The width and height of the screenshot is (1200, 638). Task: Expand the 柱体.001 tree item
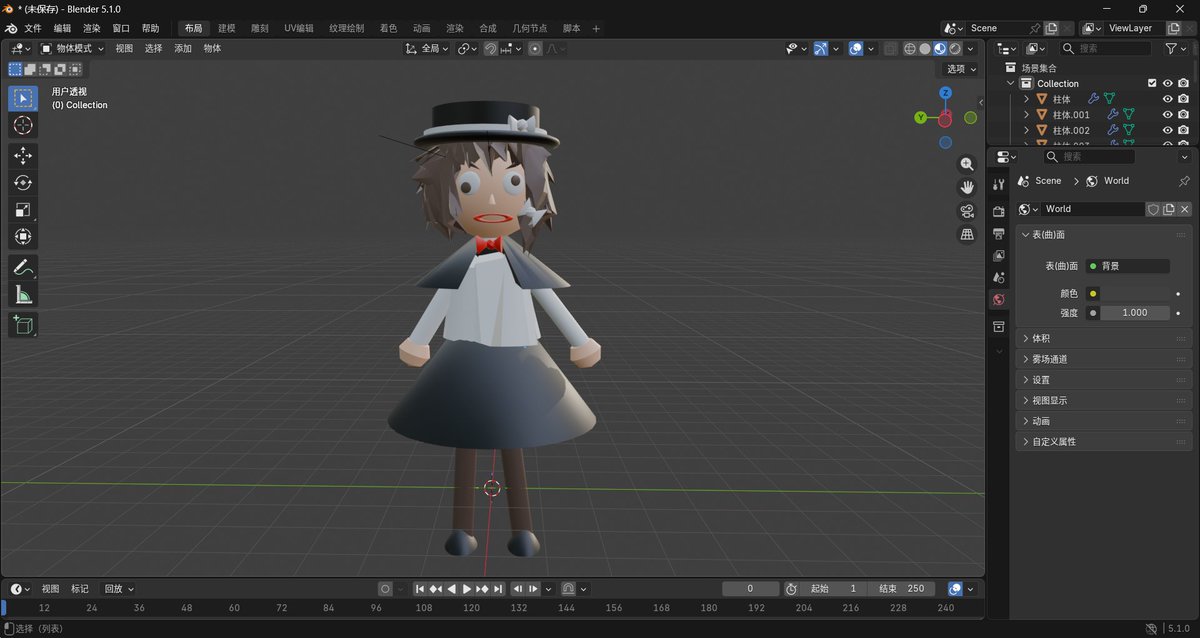[x=1026, y=115]
